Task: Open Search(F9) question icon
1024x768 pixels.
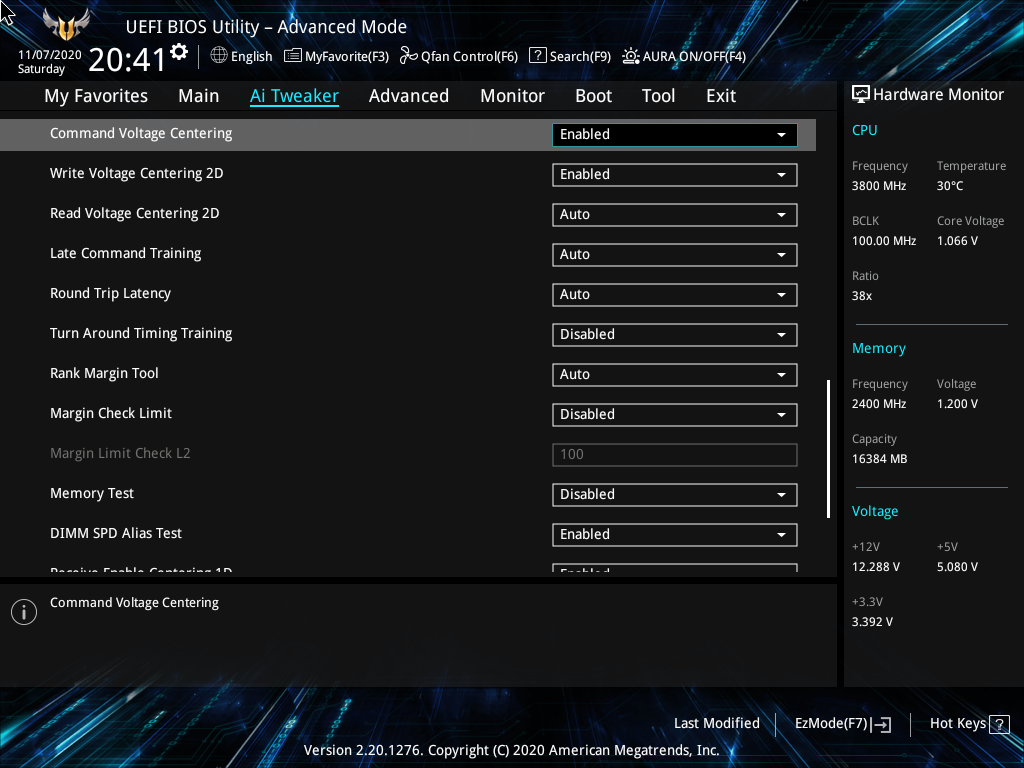Action: click(537, 56)
